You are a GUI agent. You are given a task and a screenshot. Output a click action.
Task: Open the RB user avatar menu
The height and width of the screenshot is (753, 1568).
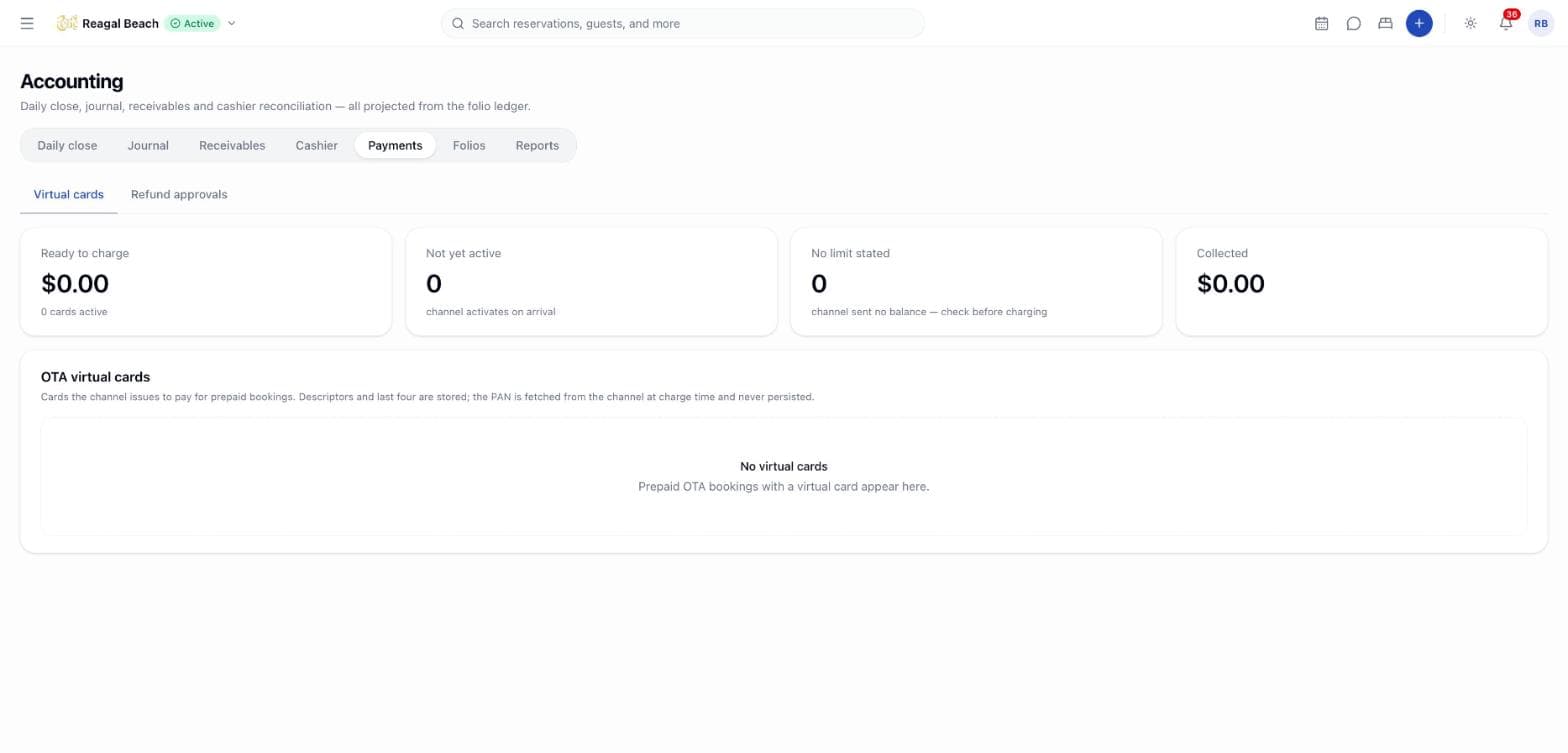click(1540, 23)
